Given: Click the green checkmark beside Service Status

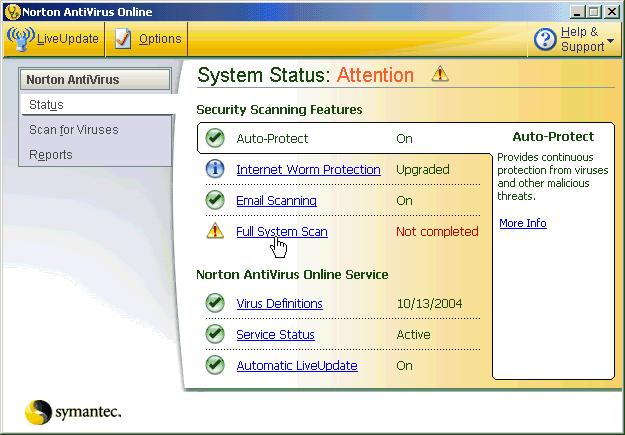Looking at the screenshot, I should coord(214,334).
